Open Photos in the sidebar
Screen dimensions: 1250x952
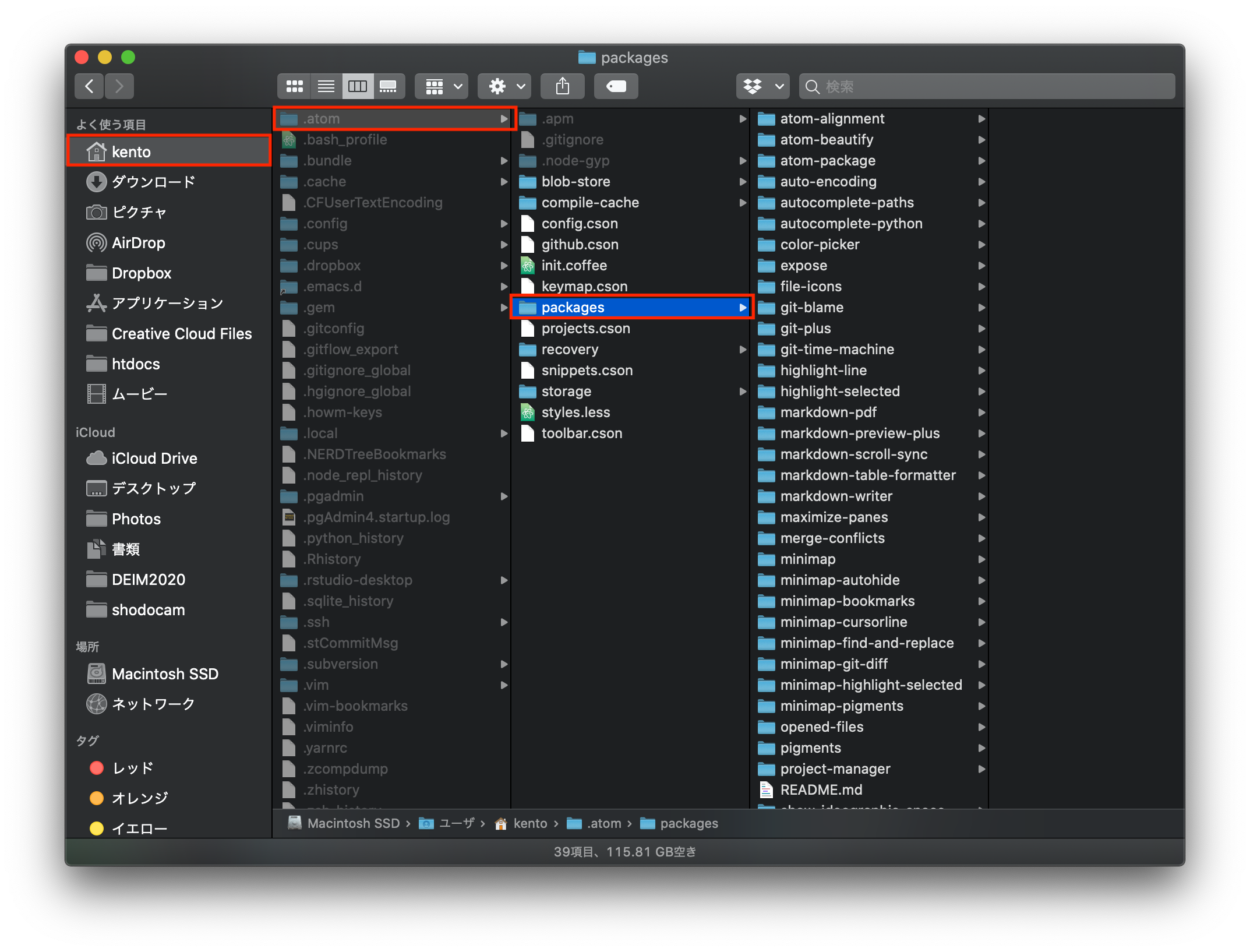point(169,519)
